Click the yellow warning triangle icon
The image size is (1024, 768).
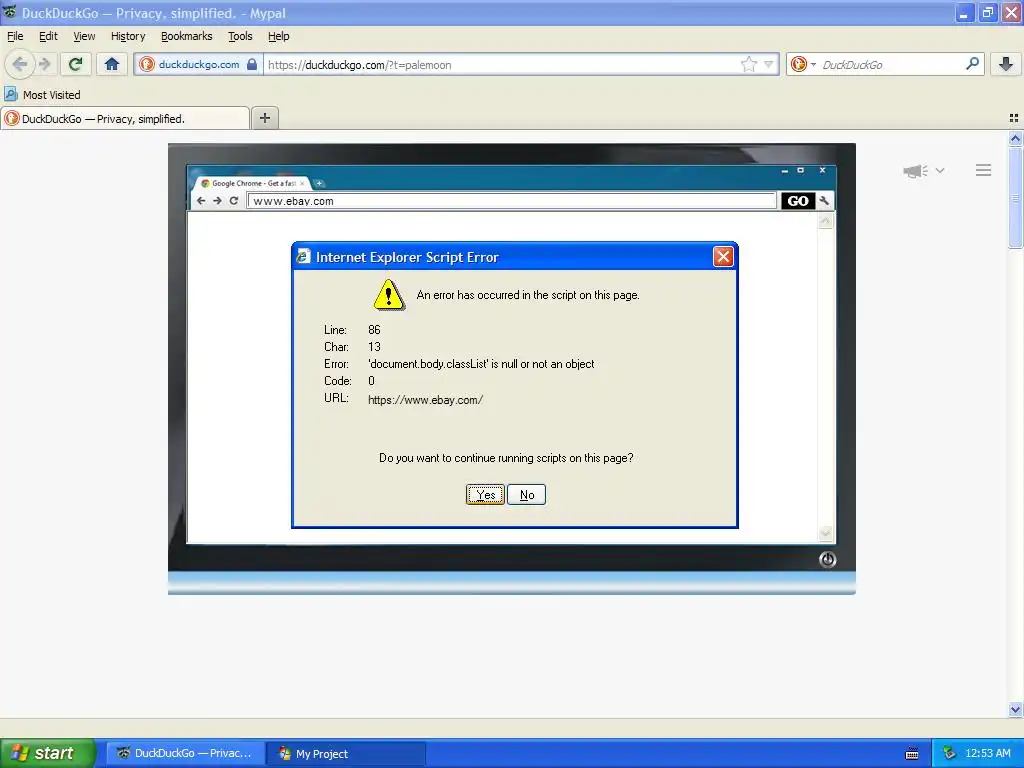pyautogui.click(x=389, y=295)
